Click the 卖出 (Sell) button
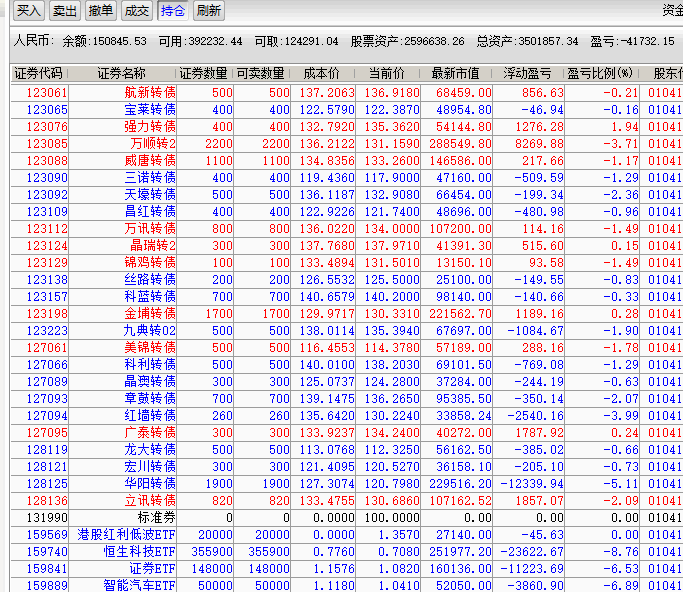This screenshot has height=592, width=683. click(x=65, y=11)
